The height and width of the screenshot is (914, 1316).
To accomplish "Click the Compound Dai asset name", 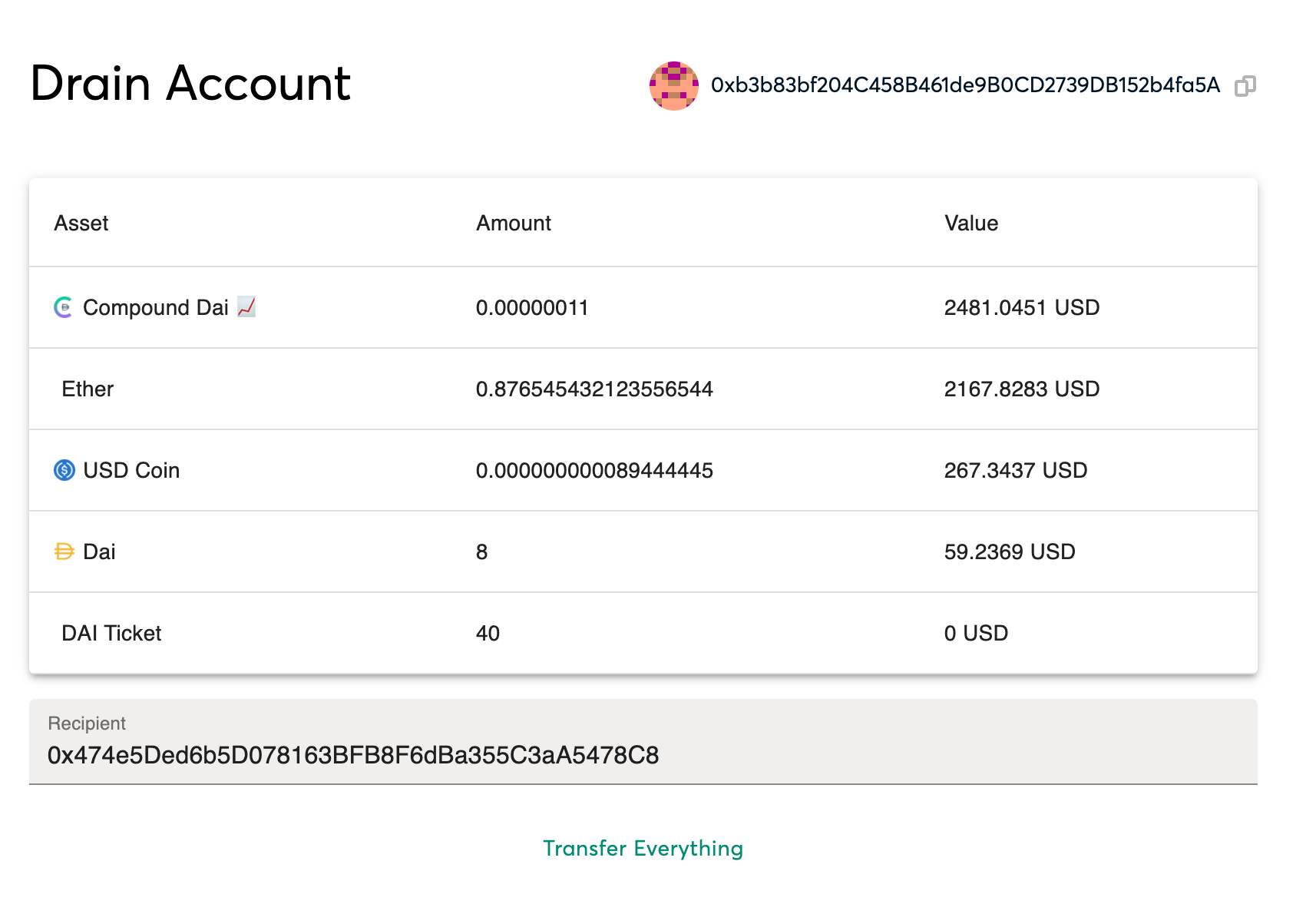I will [156, 308].
